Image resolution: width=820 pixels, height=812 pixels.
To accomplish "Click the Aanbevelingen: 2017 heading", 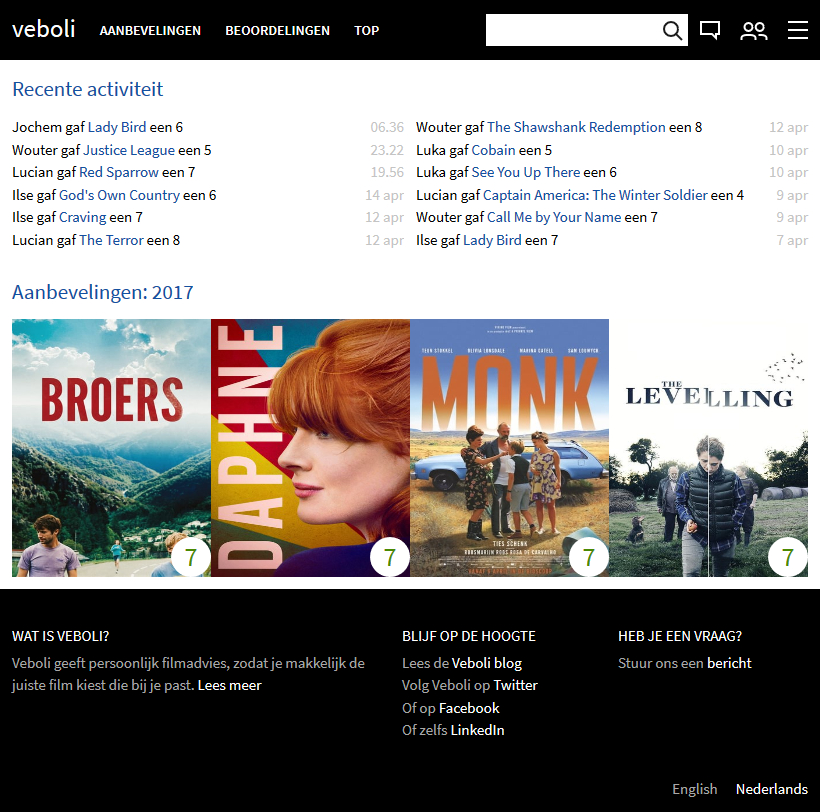I will click(x=102, y=292).
